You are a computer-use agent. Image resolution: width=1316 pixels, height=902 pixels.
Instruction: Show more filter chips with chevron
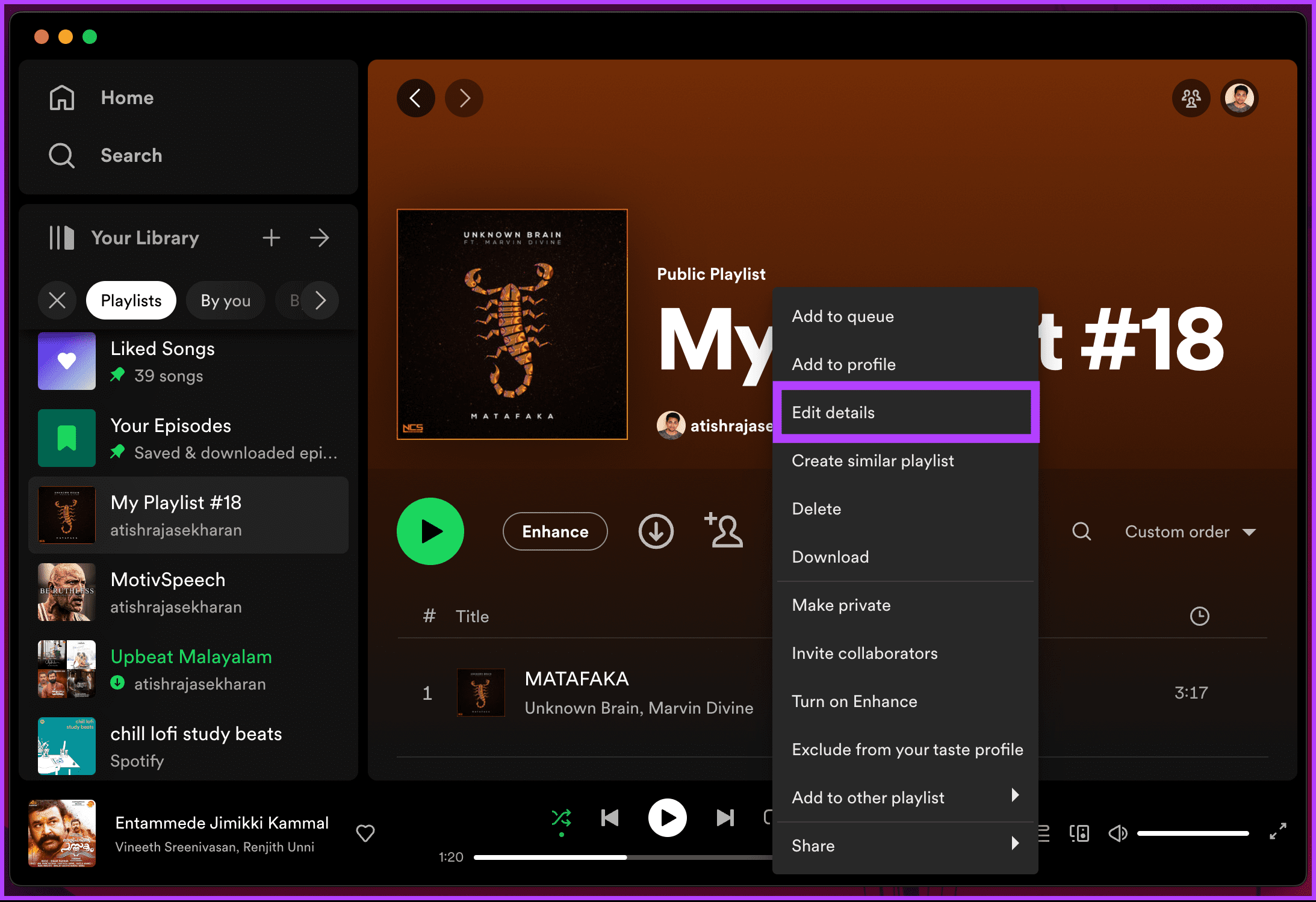pyautogui.click(x=321, y=300)
